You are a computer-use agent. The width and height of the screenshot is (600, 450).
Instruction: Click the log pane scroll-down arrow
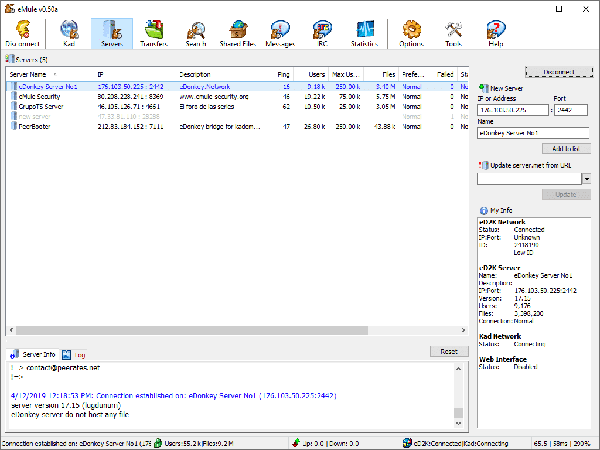pos(458,423)
